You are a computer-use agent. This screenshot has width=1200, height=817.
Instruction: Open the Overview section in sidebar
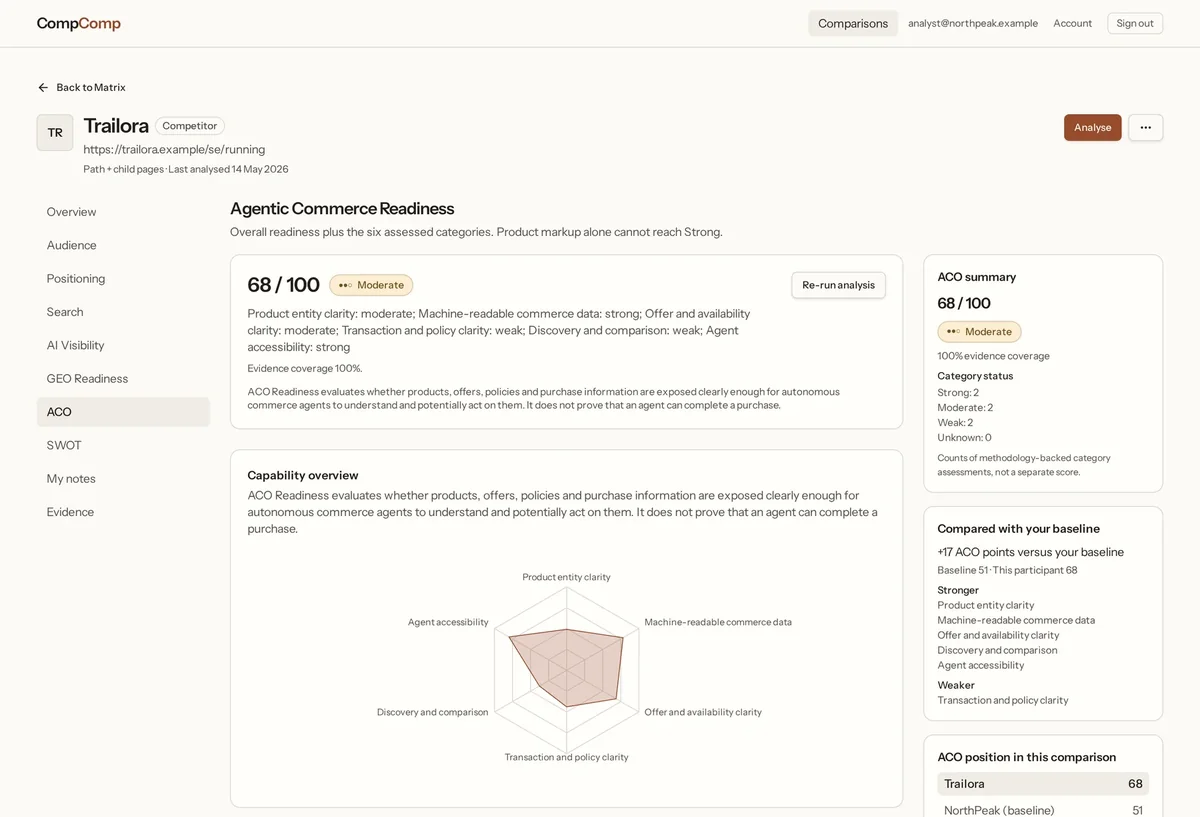[x=123, y=212]
